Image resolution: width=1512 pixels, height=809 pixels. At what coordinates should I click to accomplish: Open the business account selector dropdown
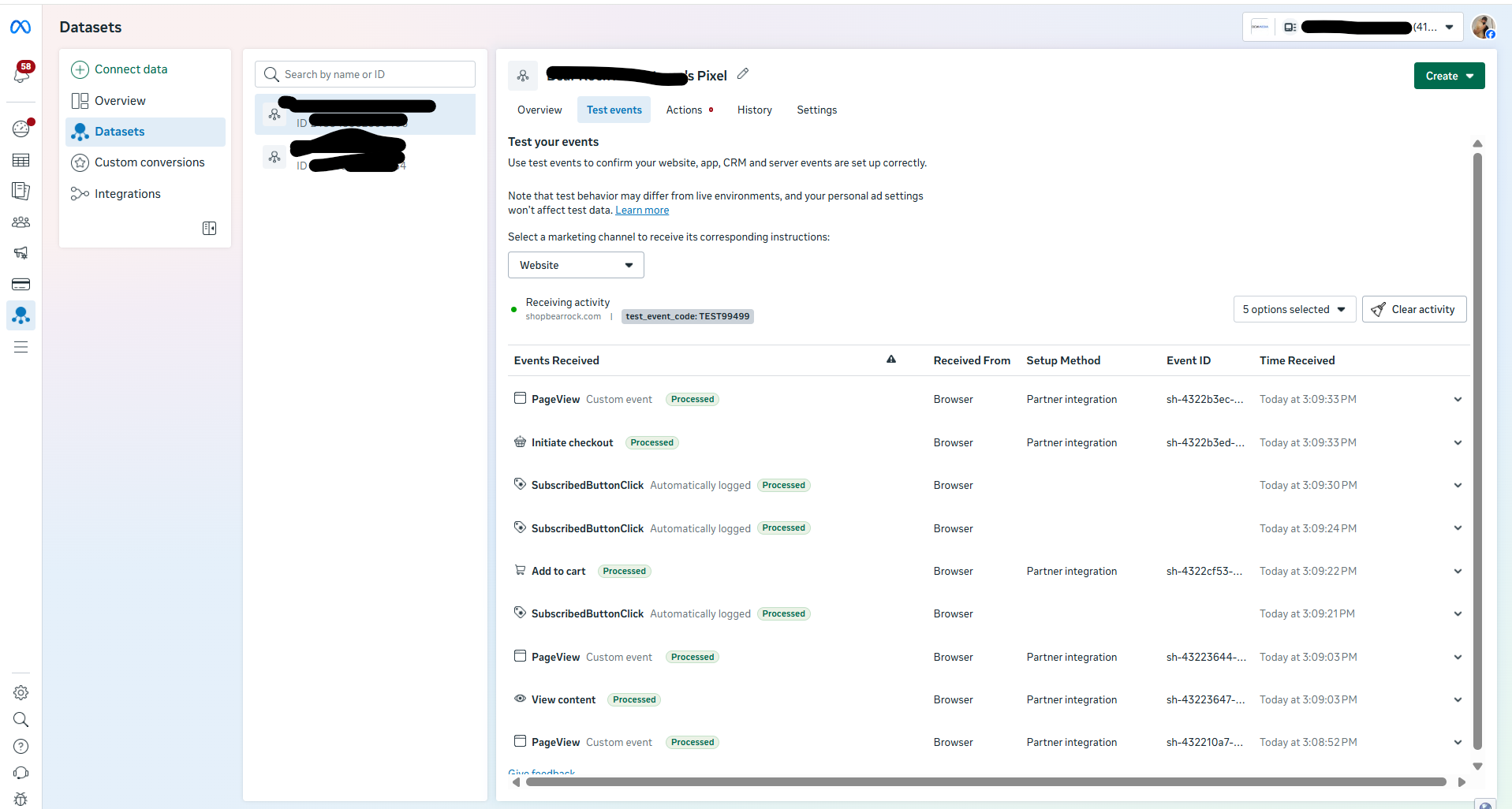click(1353, 27)
